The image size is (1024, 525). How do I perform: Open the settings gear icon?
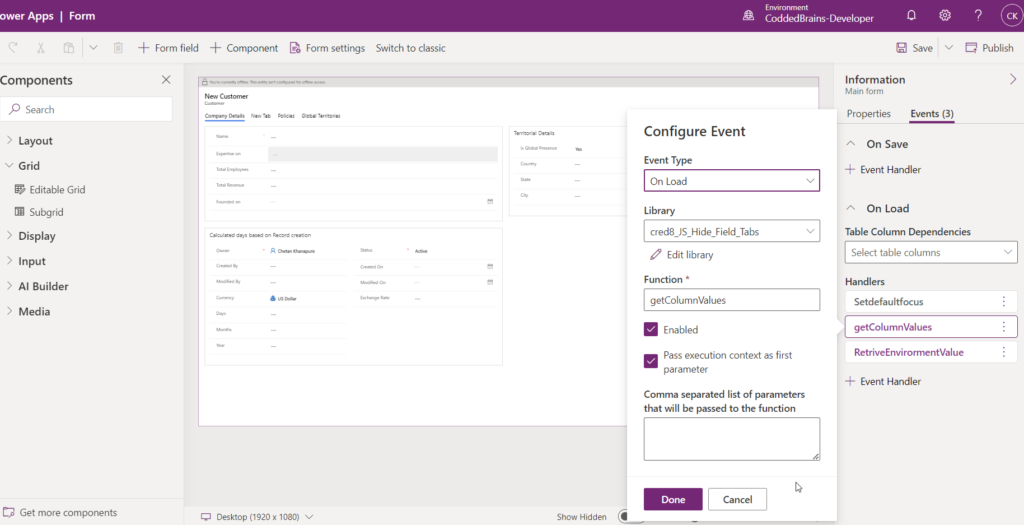click(x=944, y=15)
